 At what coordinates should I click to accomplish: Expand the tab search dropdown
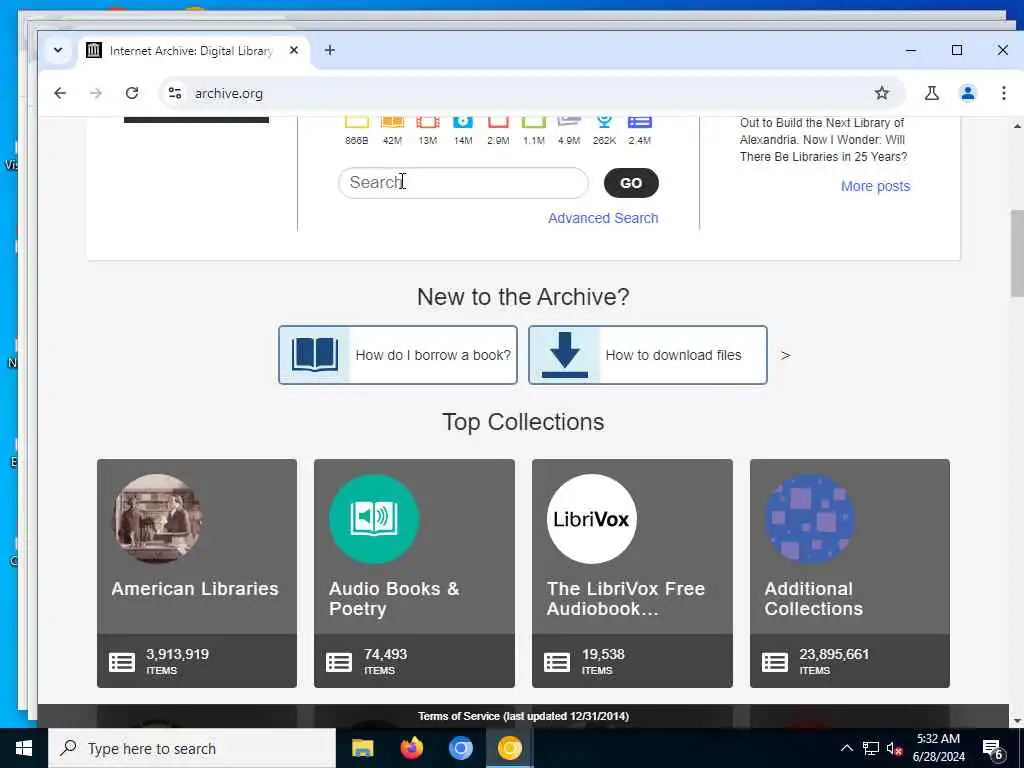58,50
